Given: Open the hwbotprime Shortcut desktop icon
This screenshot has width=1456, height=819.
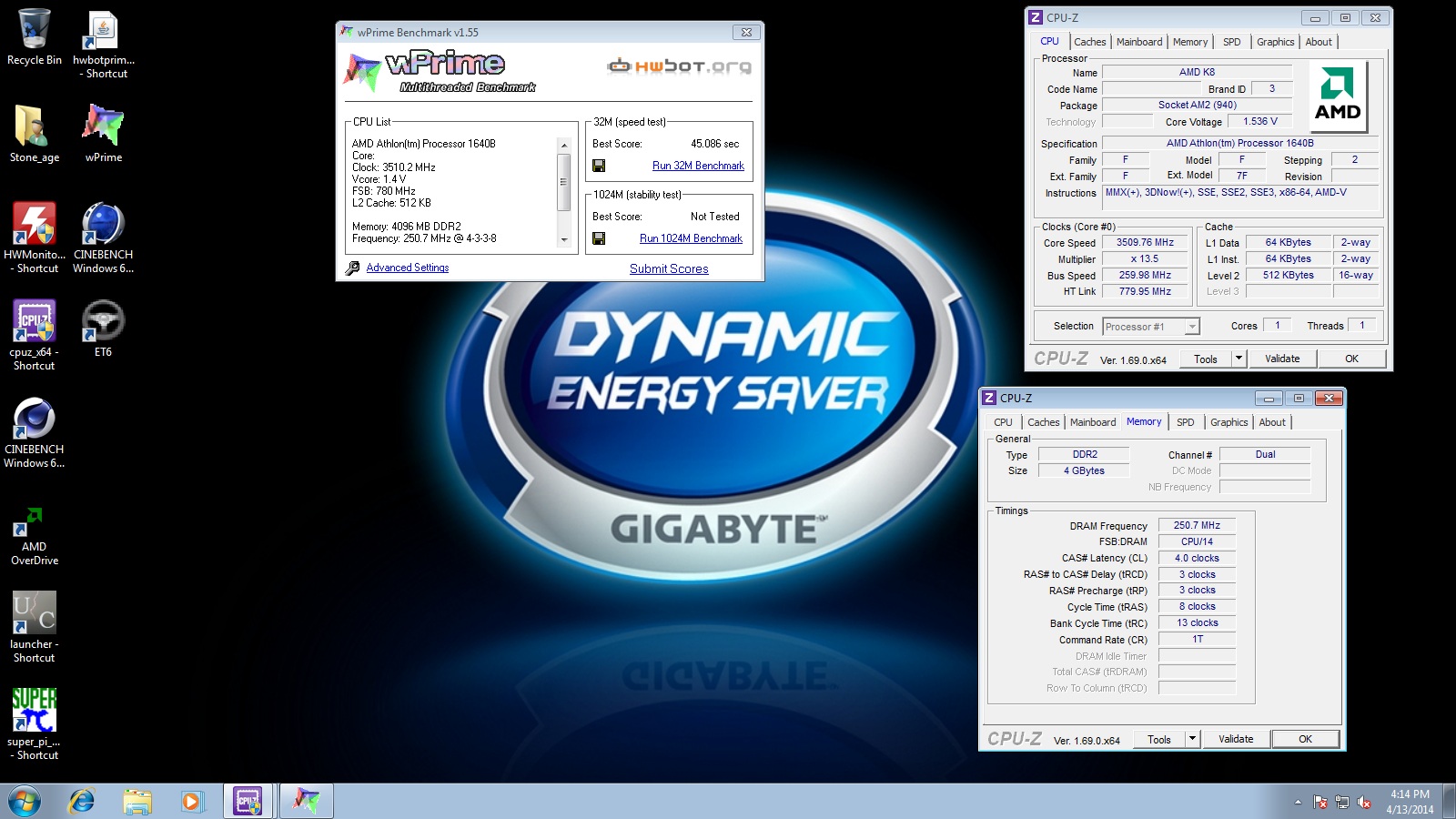Looking at the screenshot, I should click(x=104, y=45).
